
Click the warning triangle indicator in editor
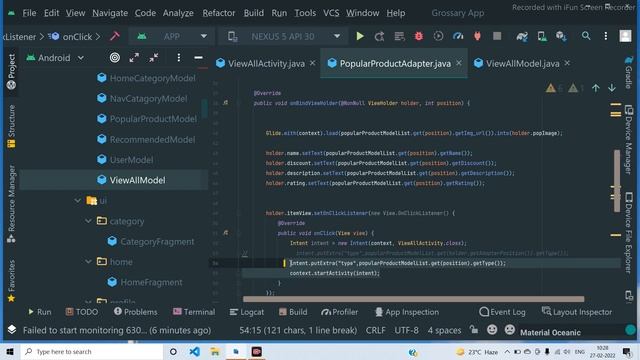click(x=551, y=88)
